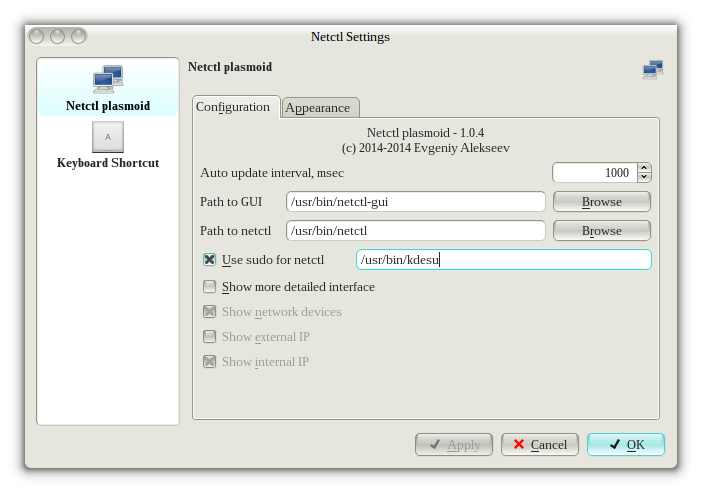Click the auto update interval value field

(x=594, y=173)
